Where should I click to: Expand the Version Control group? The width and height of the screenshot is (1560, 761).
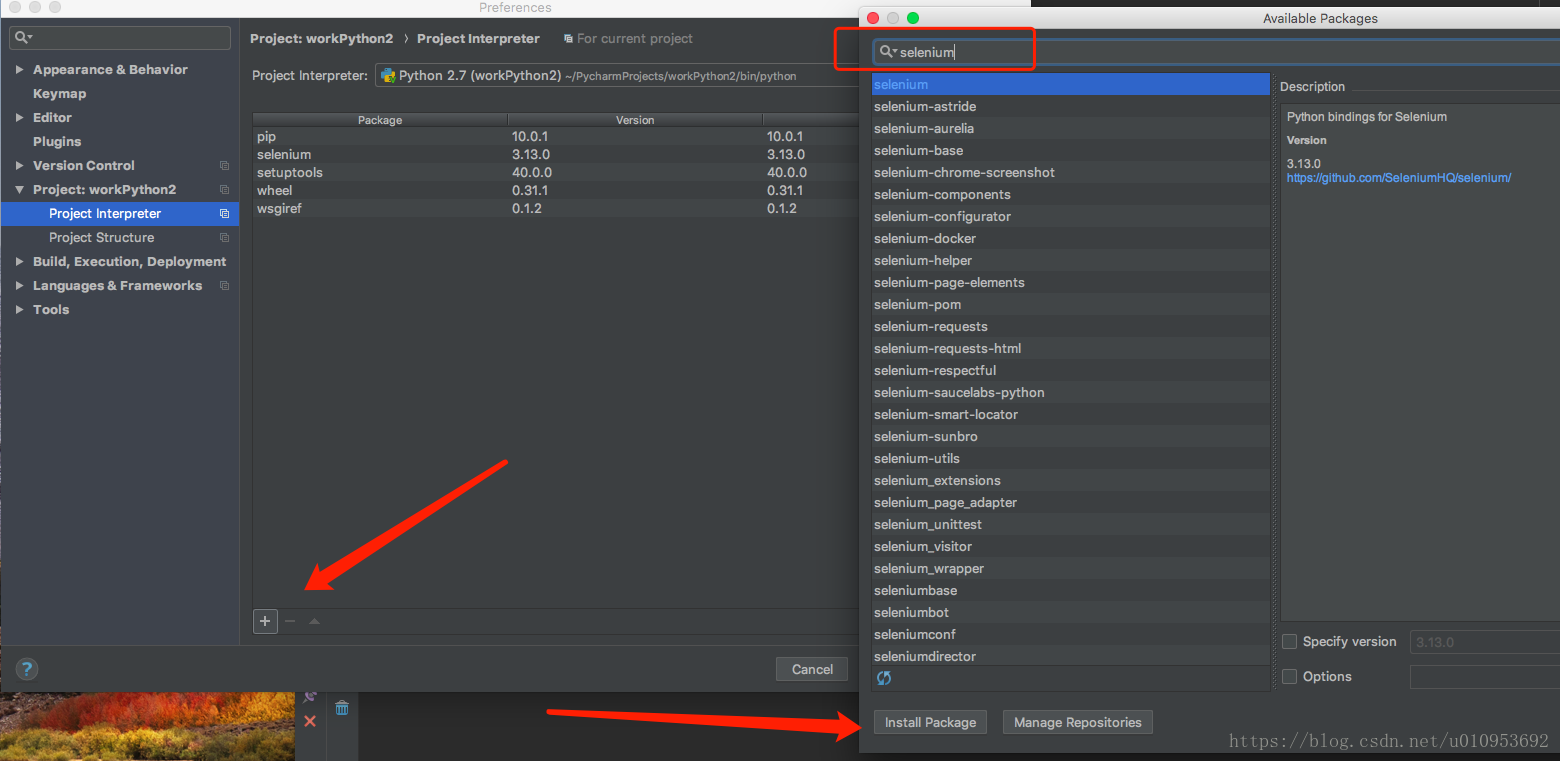(20, 166)
